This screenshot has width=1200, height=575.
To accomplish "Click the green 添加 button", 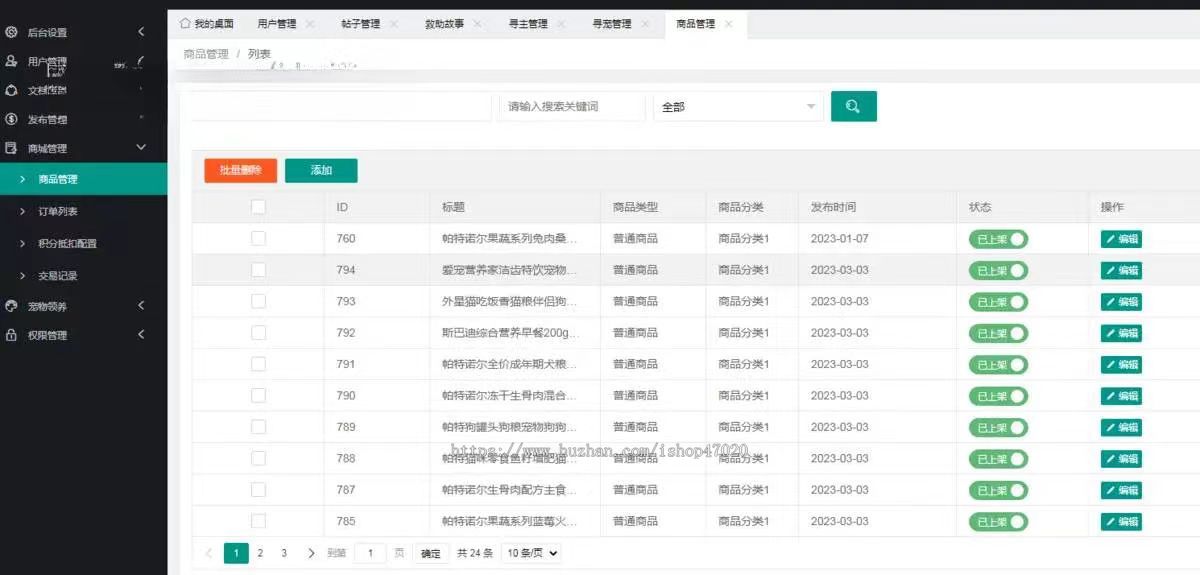I will pos(321,171).
